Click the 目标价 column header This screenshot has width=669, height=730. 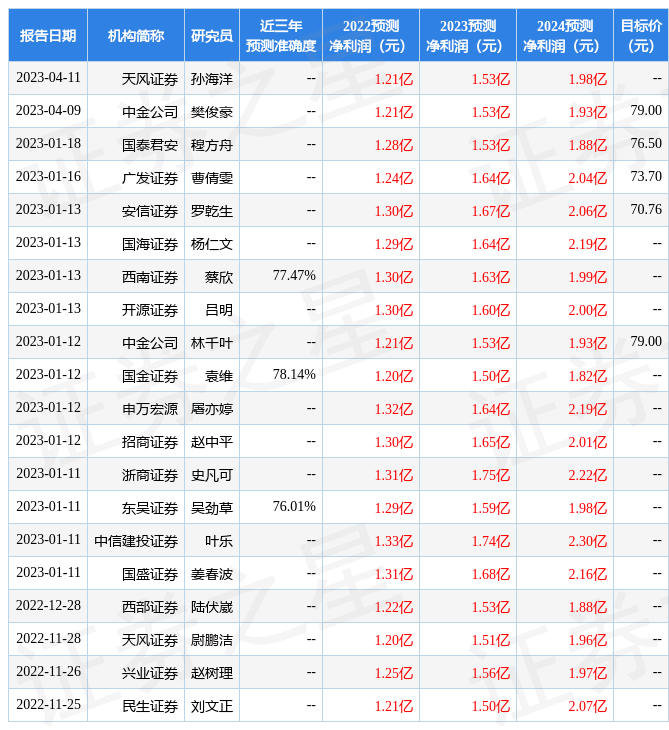641,35
